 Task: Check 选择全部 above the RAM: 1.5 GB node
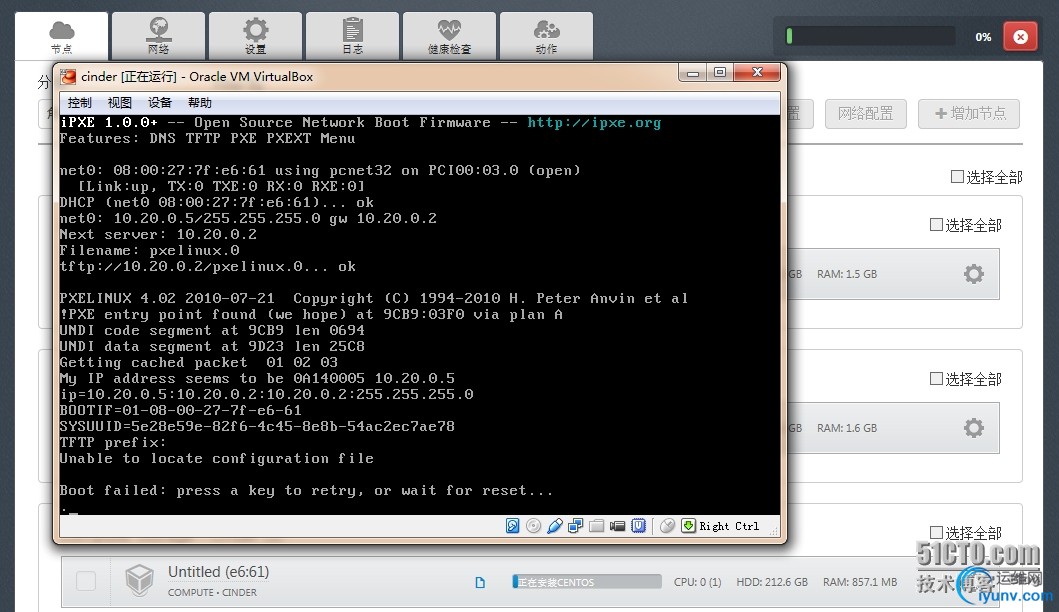[936, 224]
